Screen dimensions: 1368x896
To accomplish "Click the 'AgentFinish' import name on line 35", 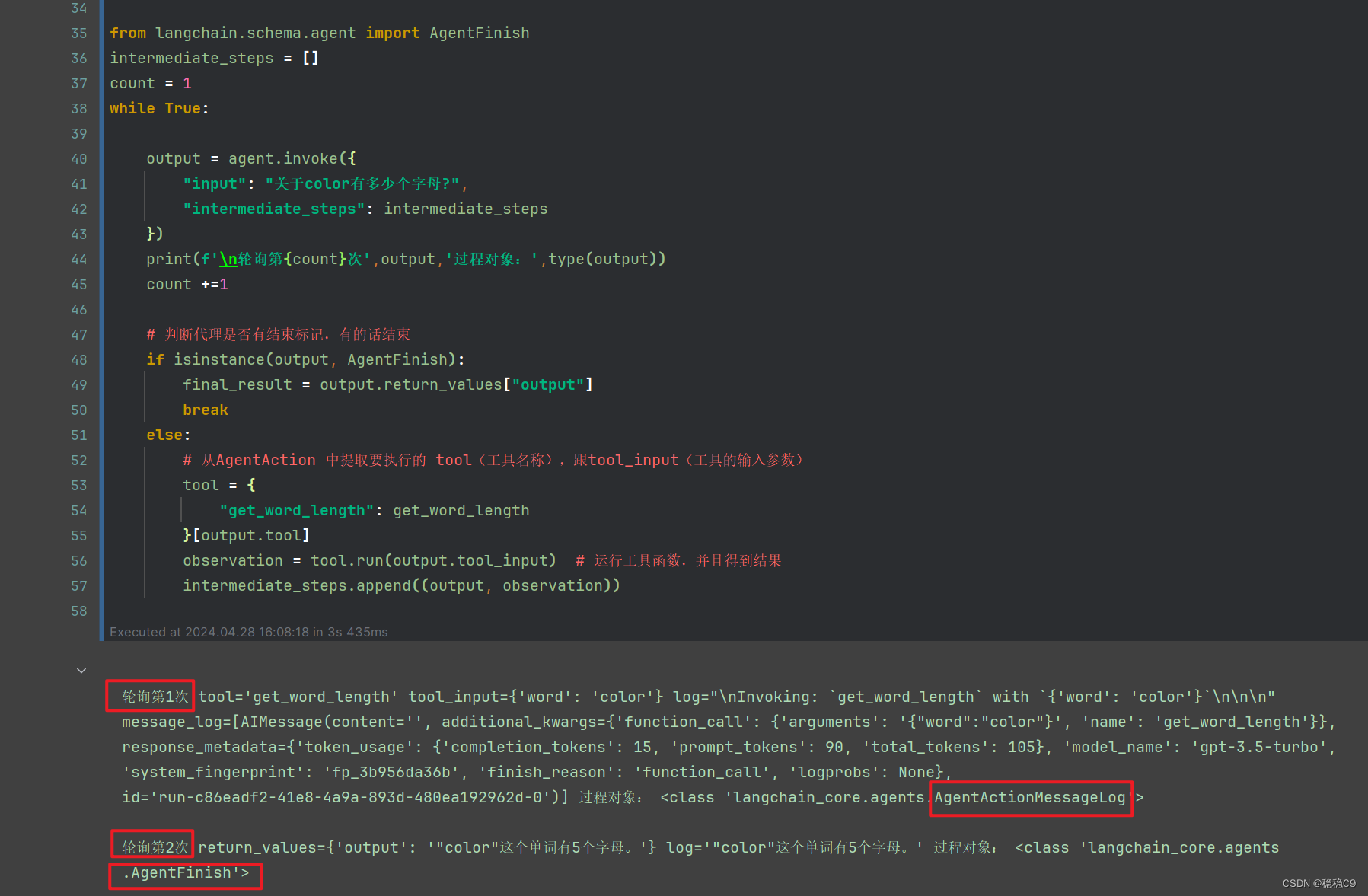I will tap(480, 33).
